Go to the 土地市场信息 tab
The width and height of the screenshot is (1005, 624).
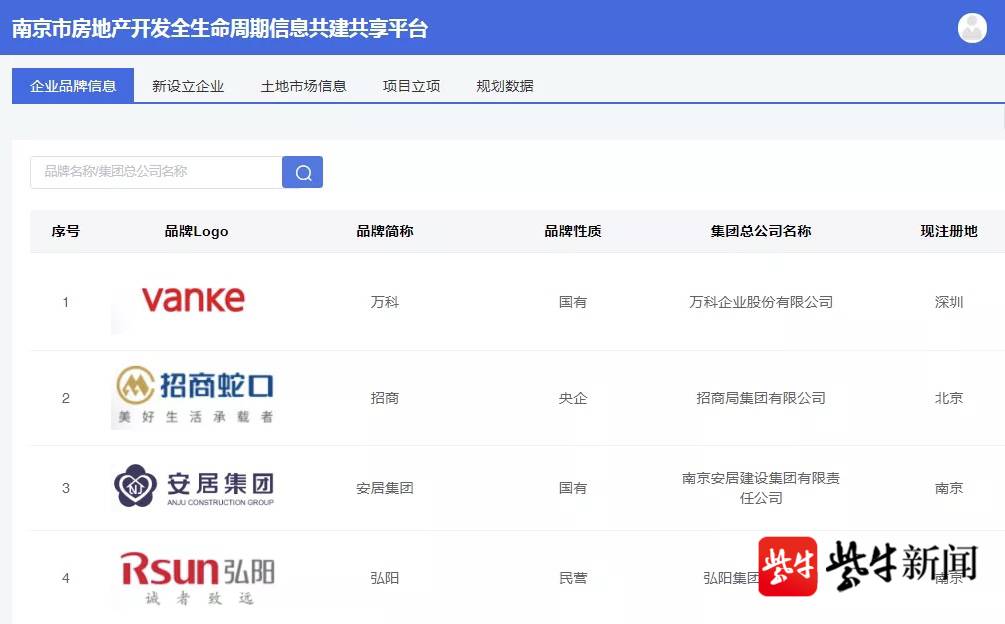point(303,86)
